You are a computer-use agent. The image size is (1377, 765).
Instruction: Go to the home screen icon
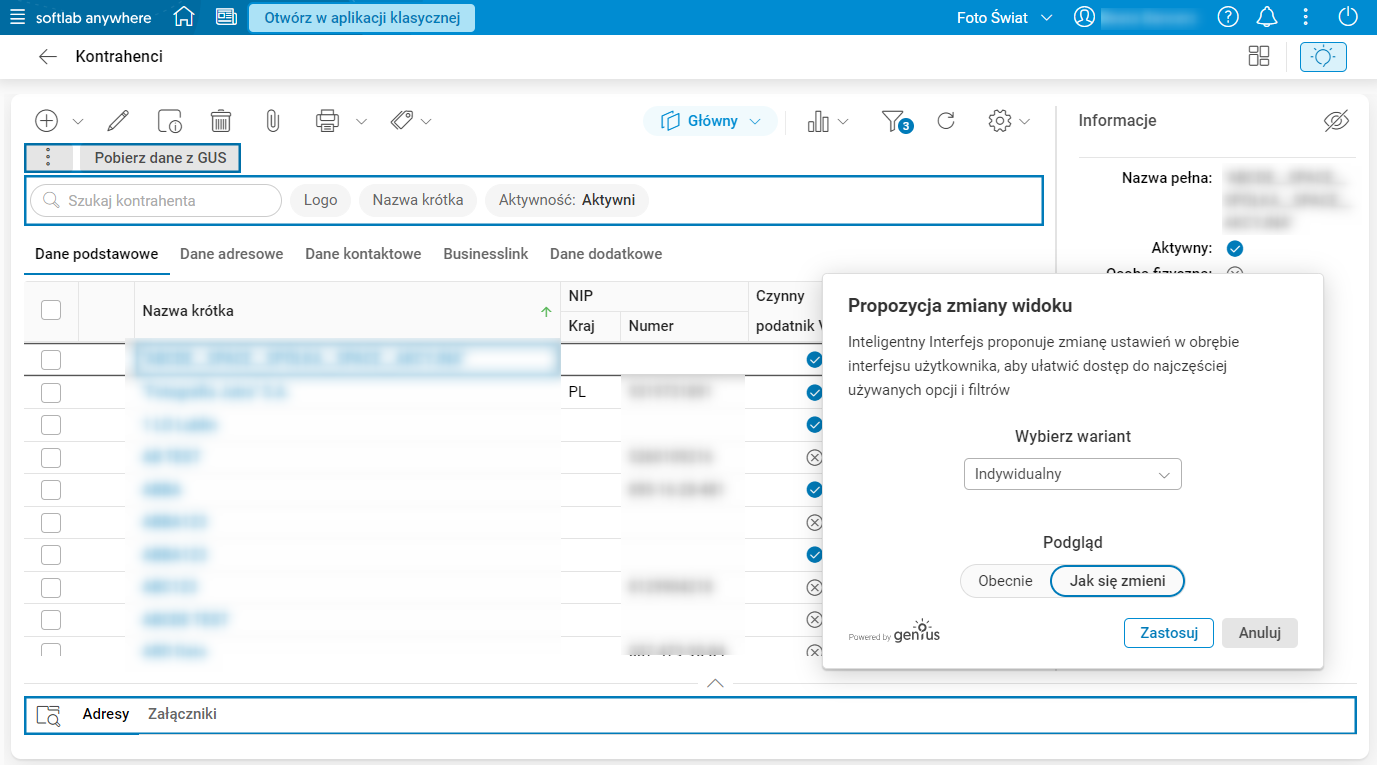pyautogui.click(x=184, y=17)
